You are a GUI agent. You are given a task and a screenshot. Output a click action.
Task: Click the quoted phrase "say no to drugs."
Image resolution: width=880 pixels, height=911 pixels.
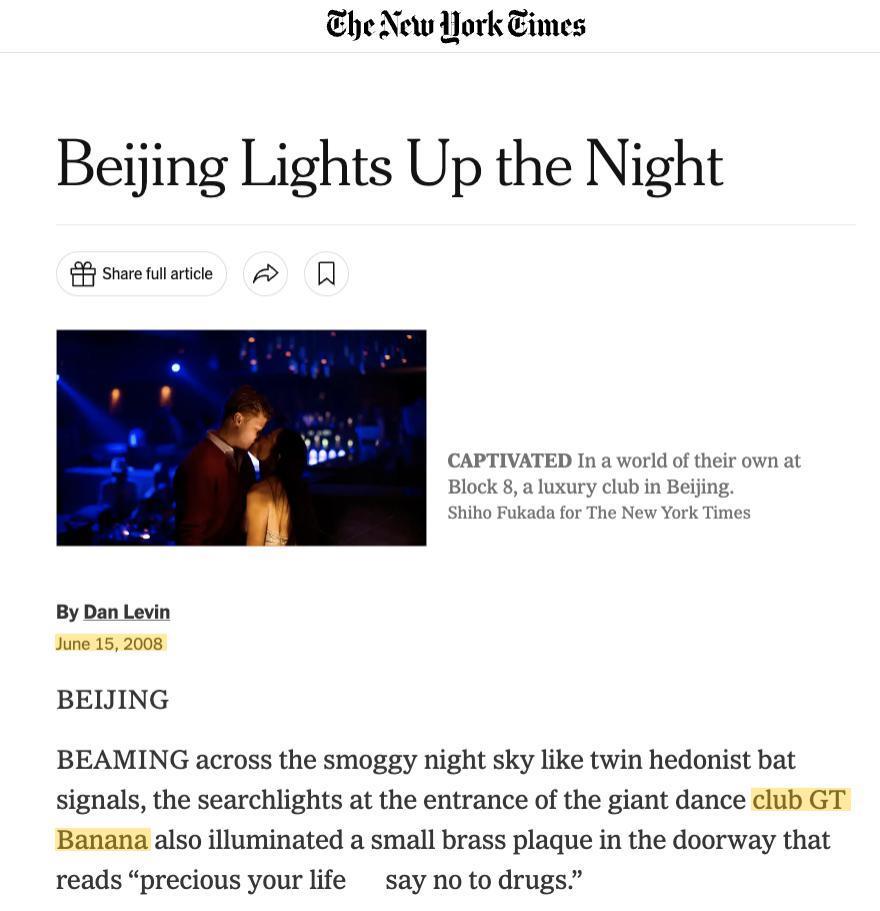[483, 880]
